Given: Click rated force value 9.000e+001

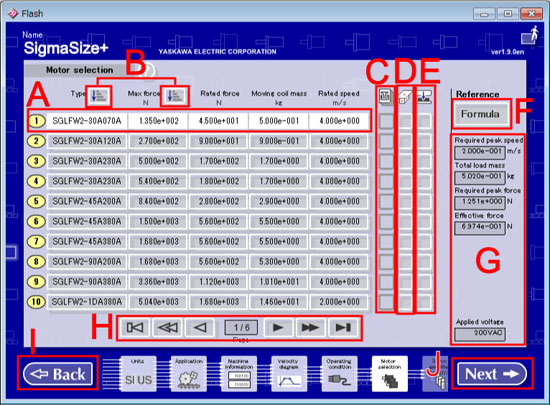Looking at the screenshot, I should pyautogui.click(x=219, y=141).
